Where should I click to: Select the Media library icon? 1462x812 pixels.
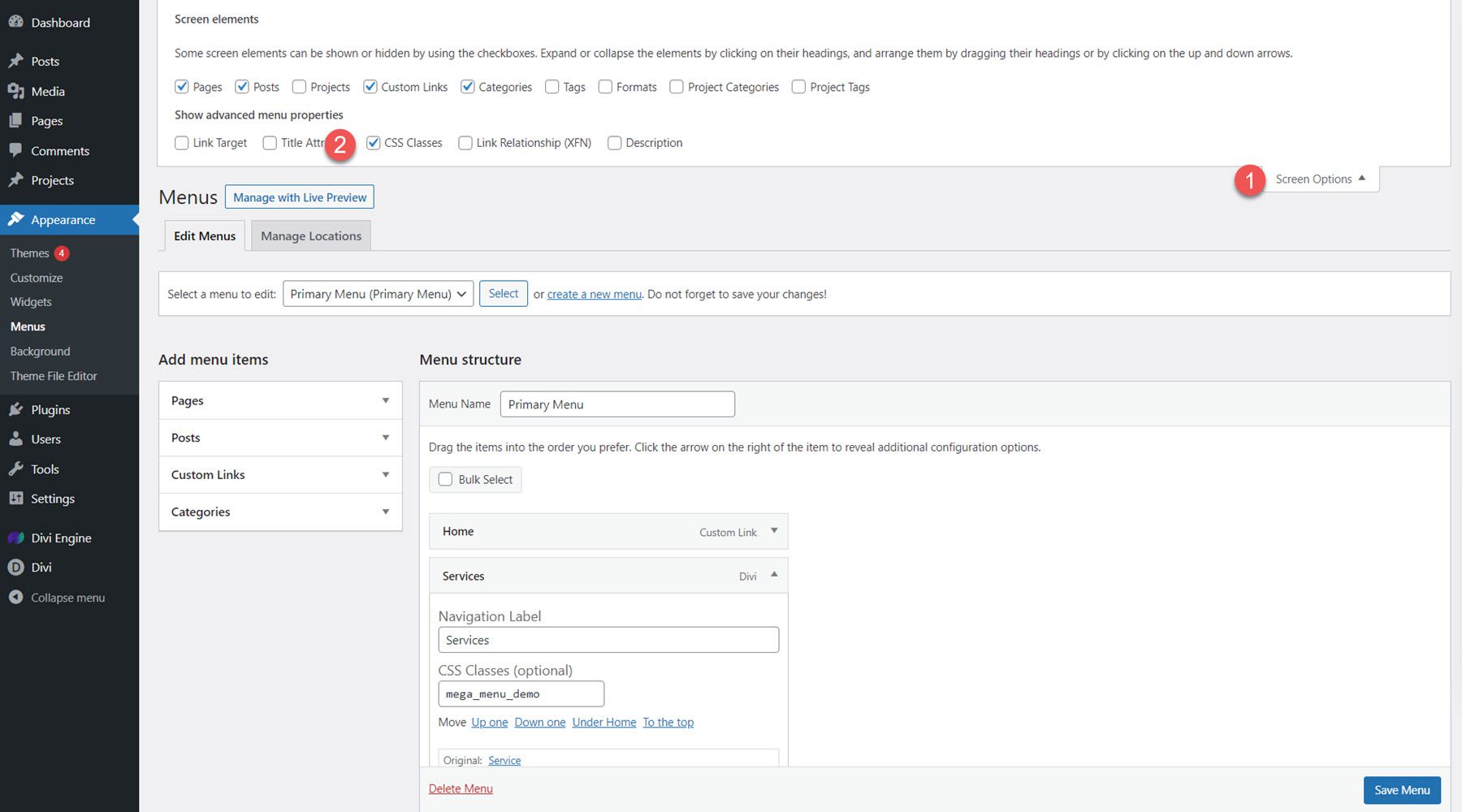click(x=16, y=91)
